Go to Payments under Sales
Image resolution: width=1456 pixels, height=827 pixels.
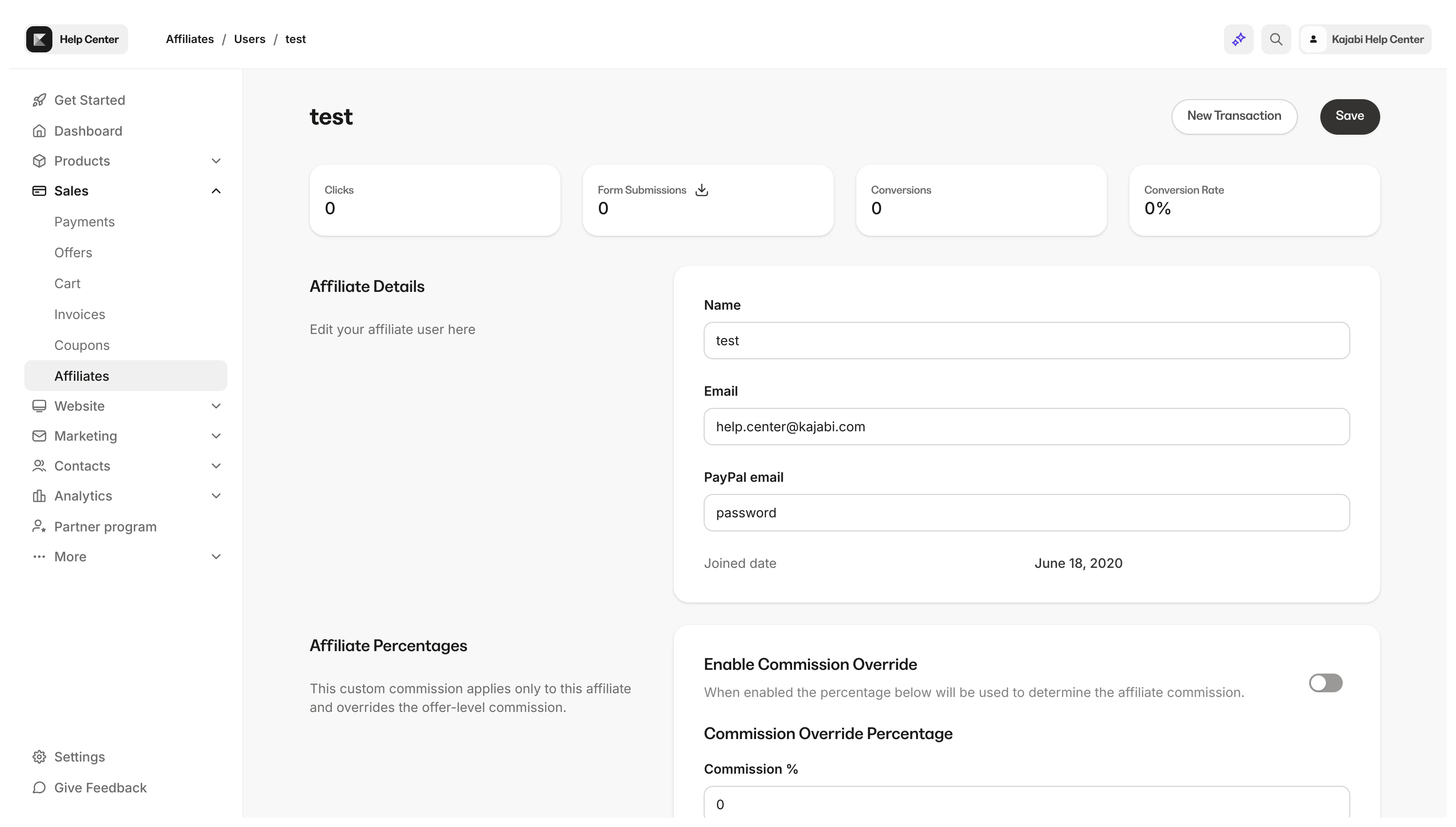click(84, 222)
